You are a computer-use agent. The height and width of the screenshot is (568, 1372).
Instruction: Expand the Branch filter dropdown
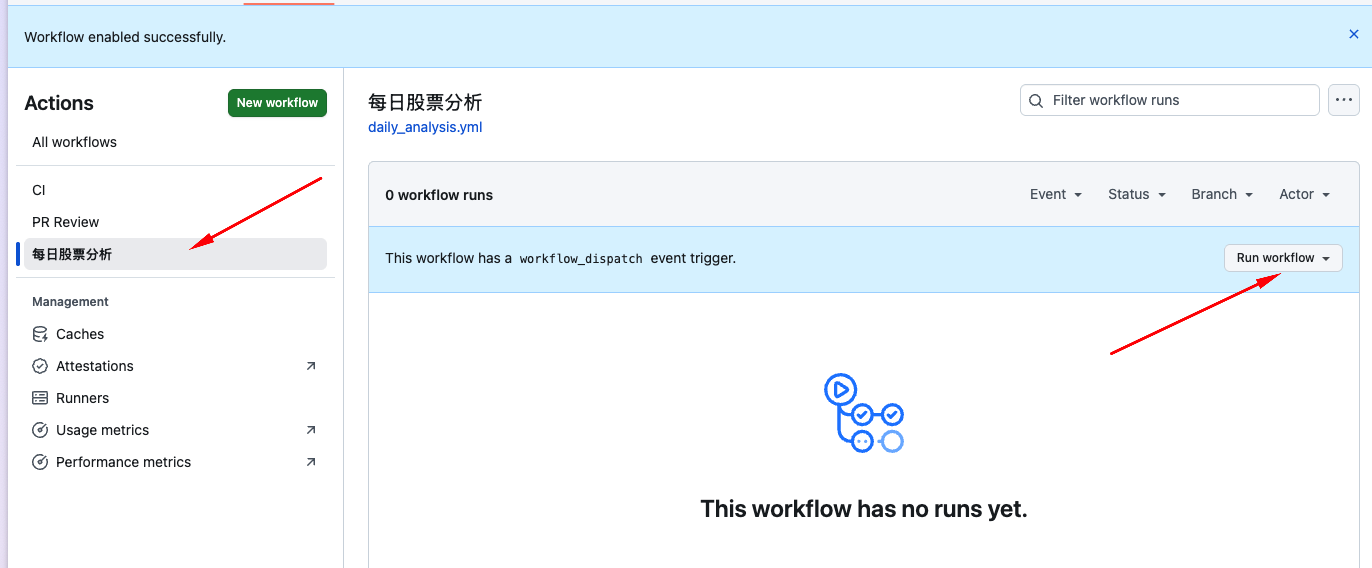coord(1222,194)
